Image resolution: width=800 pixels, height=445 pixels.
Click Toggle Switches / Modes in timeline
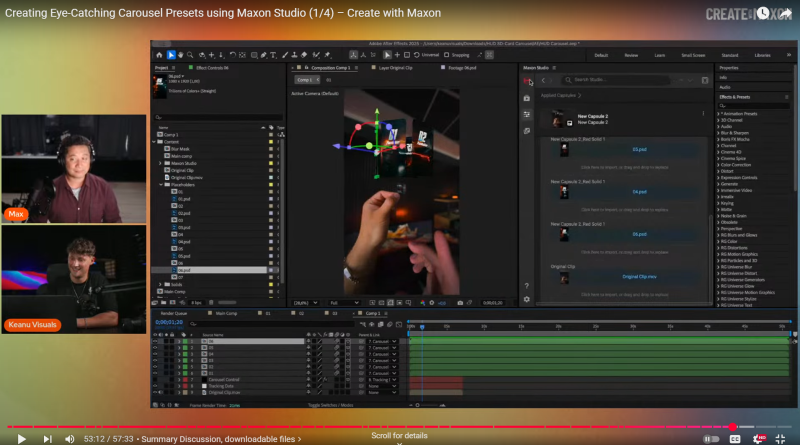pyautogui.click(x=330, y=405)
